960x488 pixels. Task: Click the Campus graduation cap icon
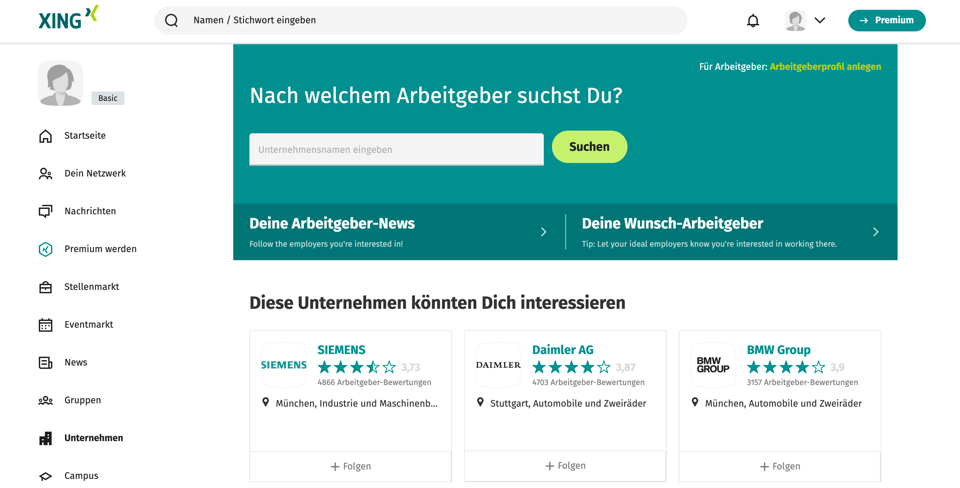coord(45,476)
